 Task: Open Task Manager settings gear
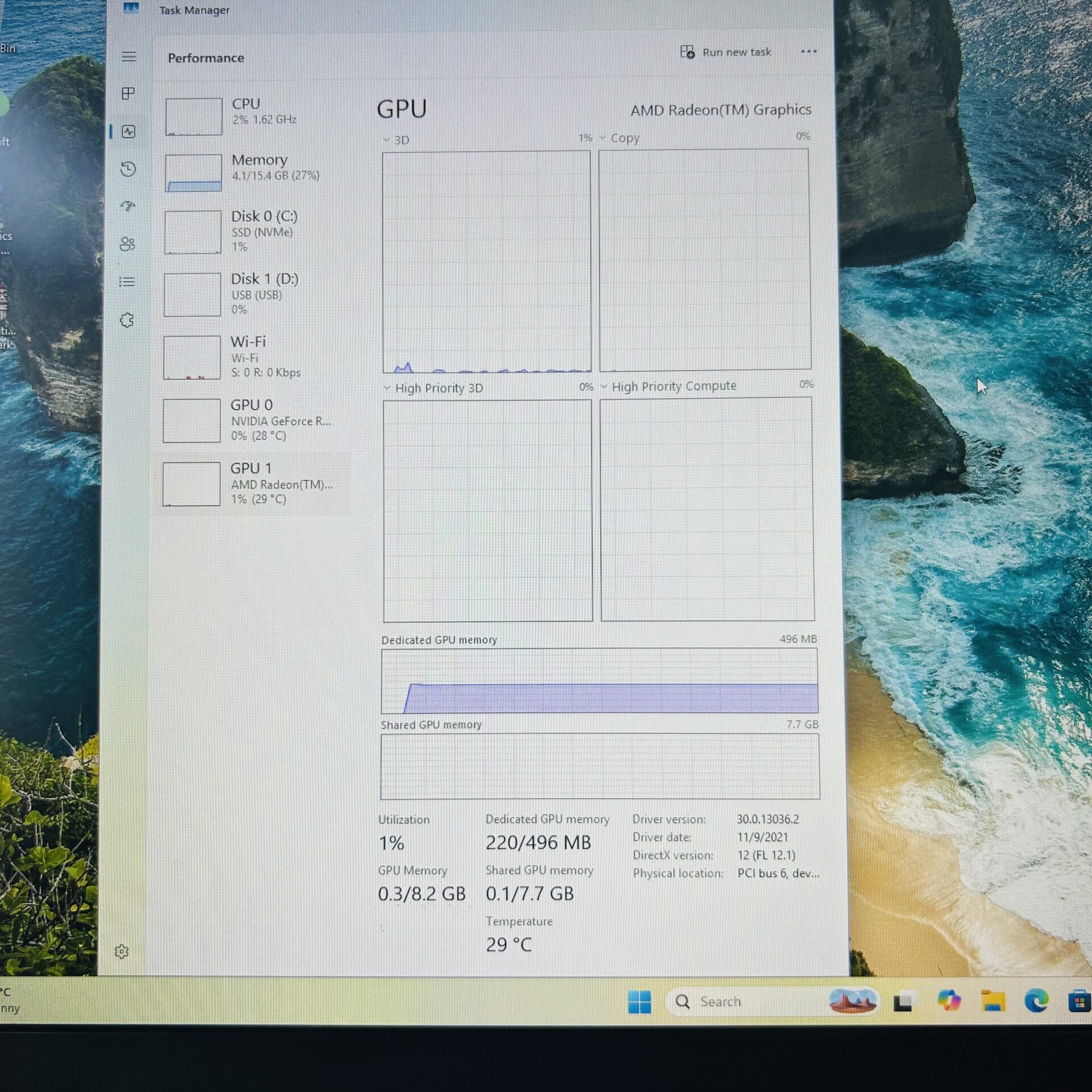(x=122, y=952)
